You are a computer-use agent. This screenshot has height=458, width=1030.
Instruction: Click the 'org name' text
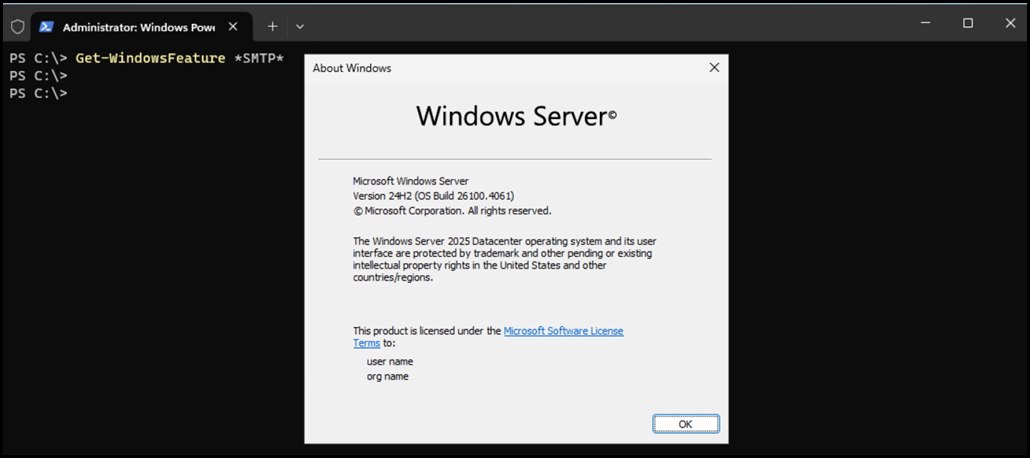click(388, 377)
